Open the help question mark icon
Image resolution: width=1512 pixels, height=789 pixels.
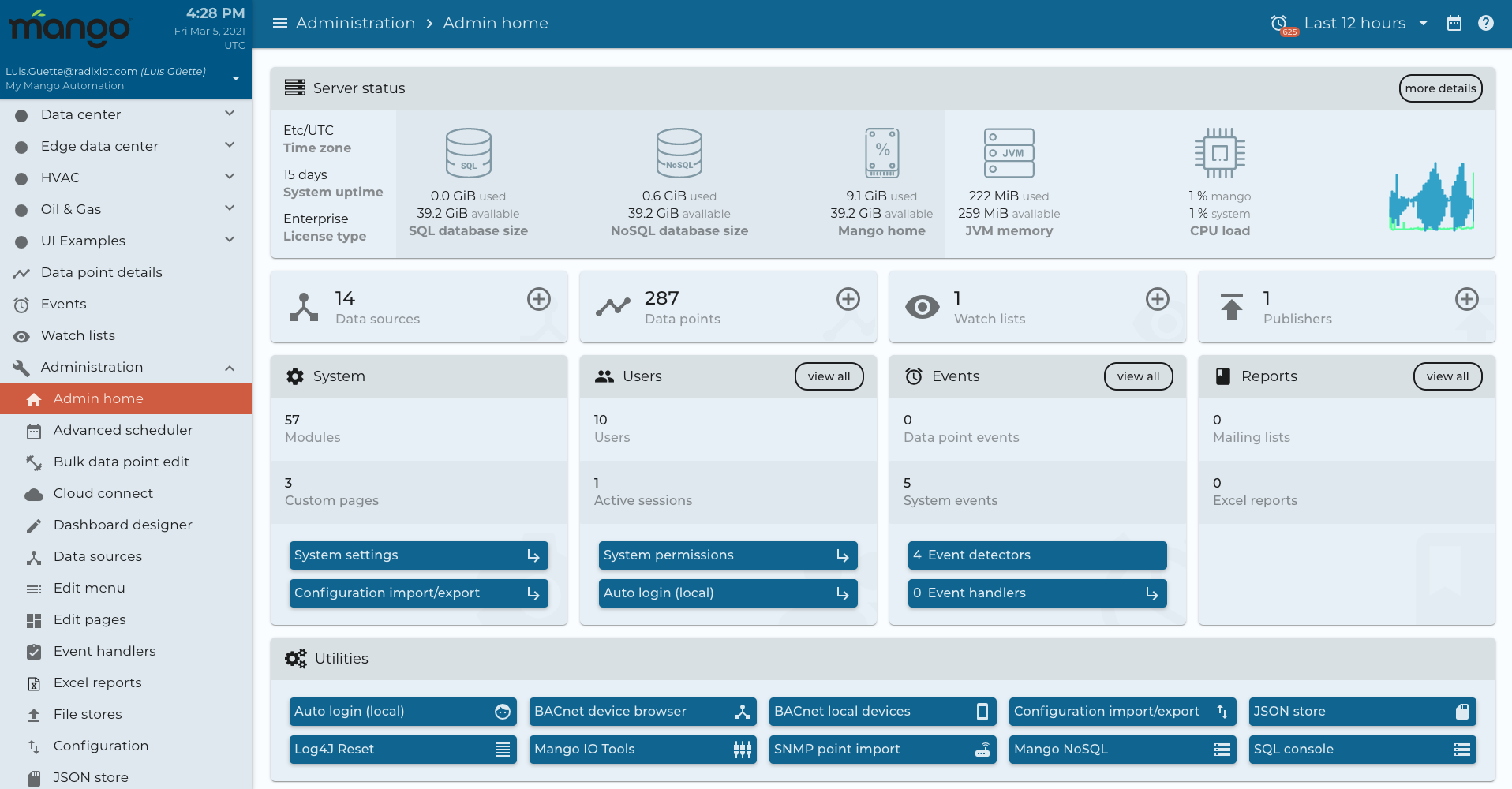point(1486,23)
